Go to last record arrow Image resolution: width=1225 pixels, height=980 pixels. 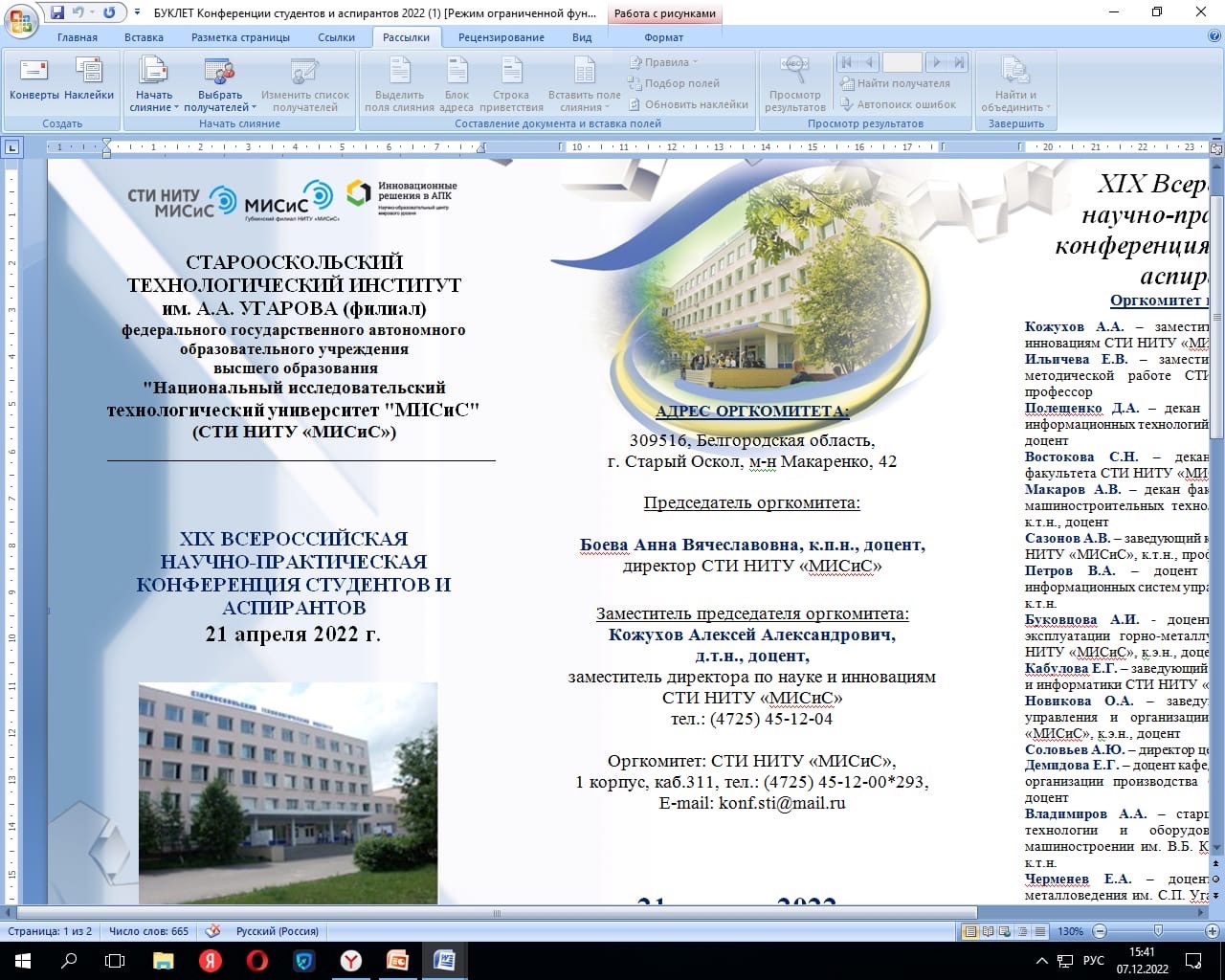[959, 62]
